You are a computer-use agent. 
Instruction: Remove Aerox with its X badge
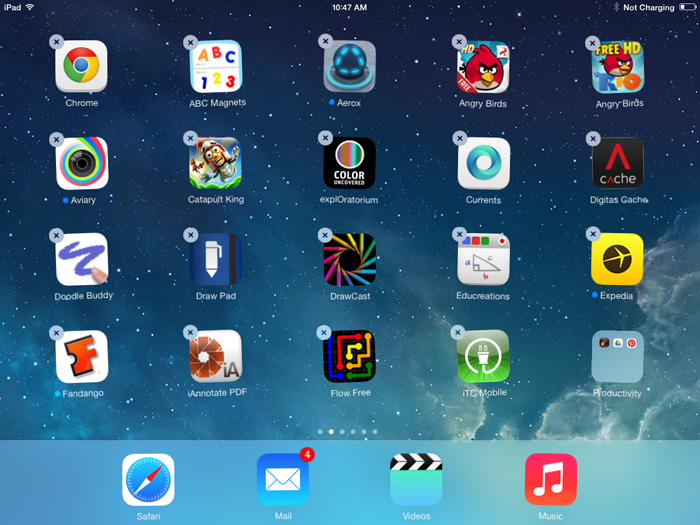click(x=325, y=41)
